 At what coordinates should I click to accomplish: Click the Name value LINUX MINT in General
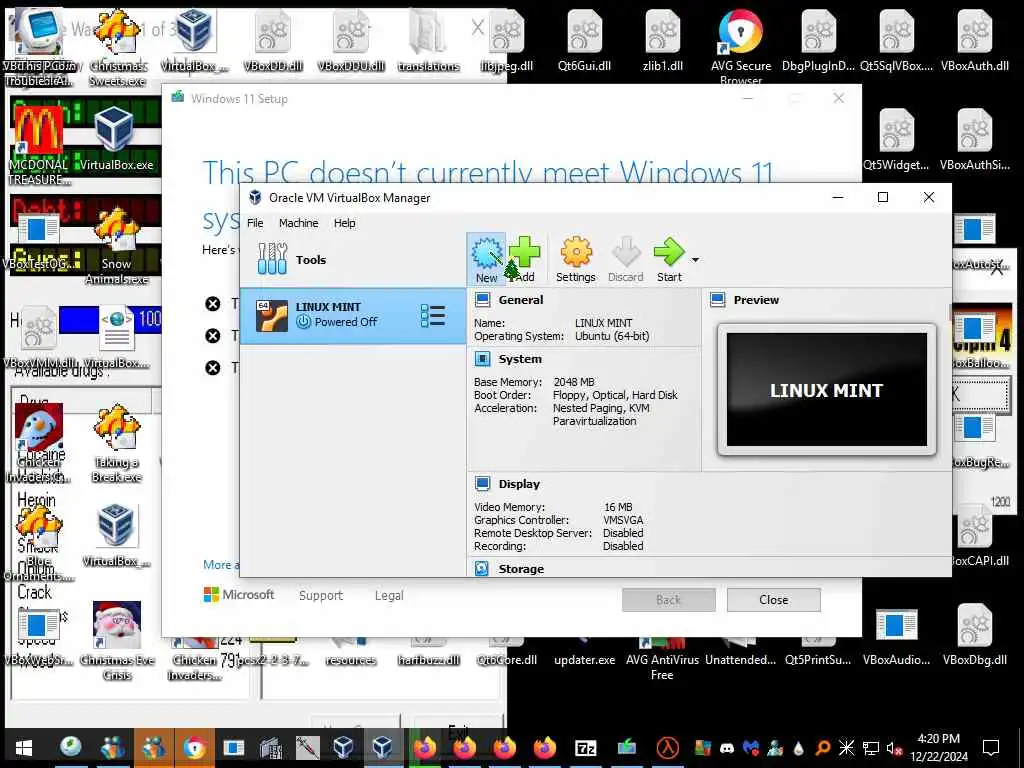(x=603, y=323)
